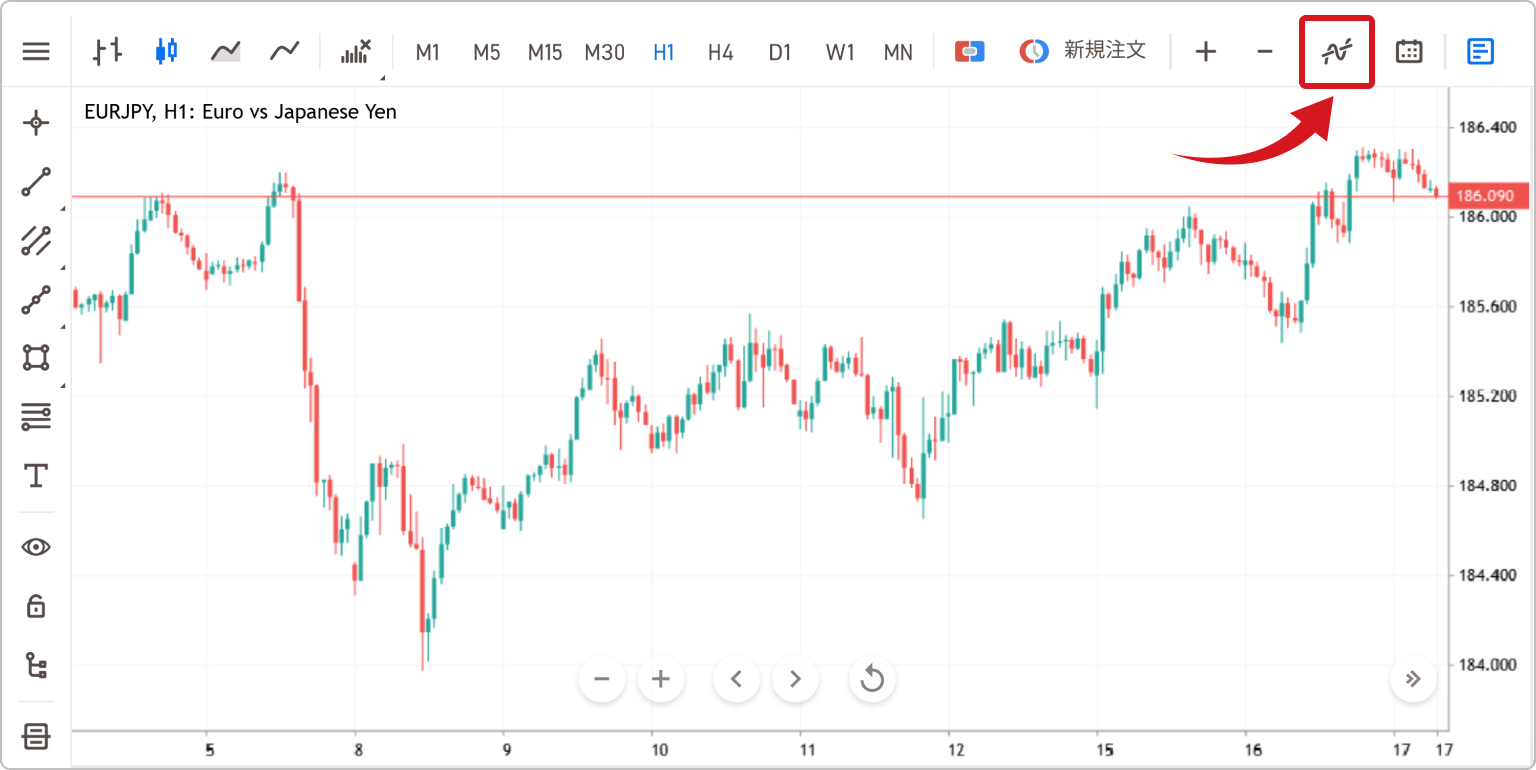Switch to D1 timeframe

(x=779, y=52)
